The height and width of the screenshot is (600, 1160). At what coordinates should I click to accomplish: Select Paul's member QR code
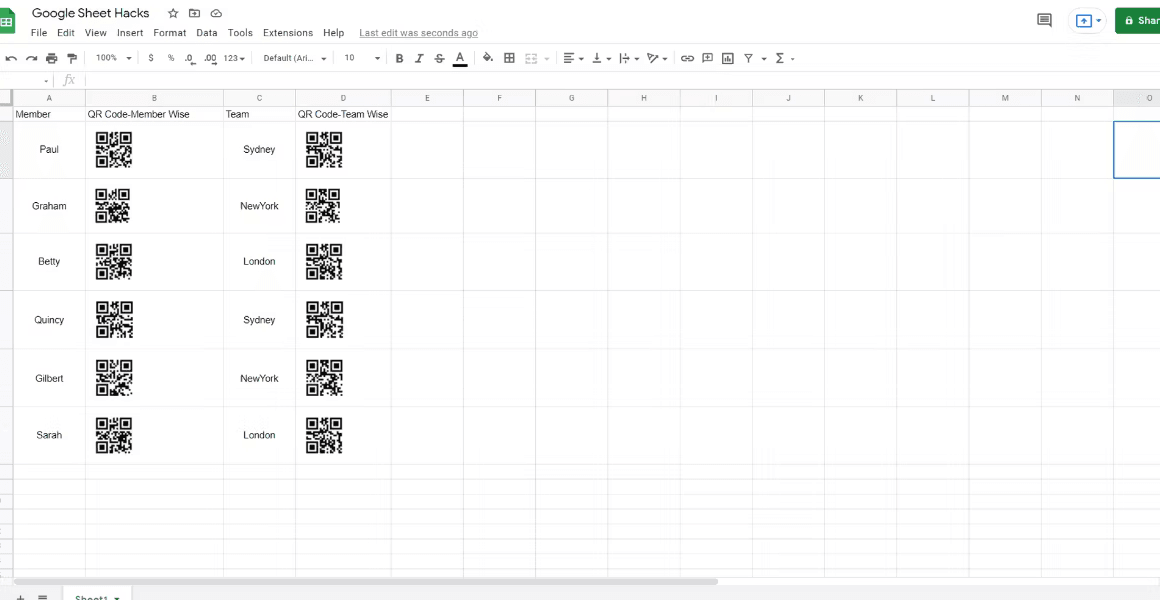tap(114, 149)
